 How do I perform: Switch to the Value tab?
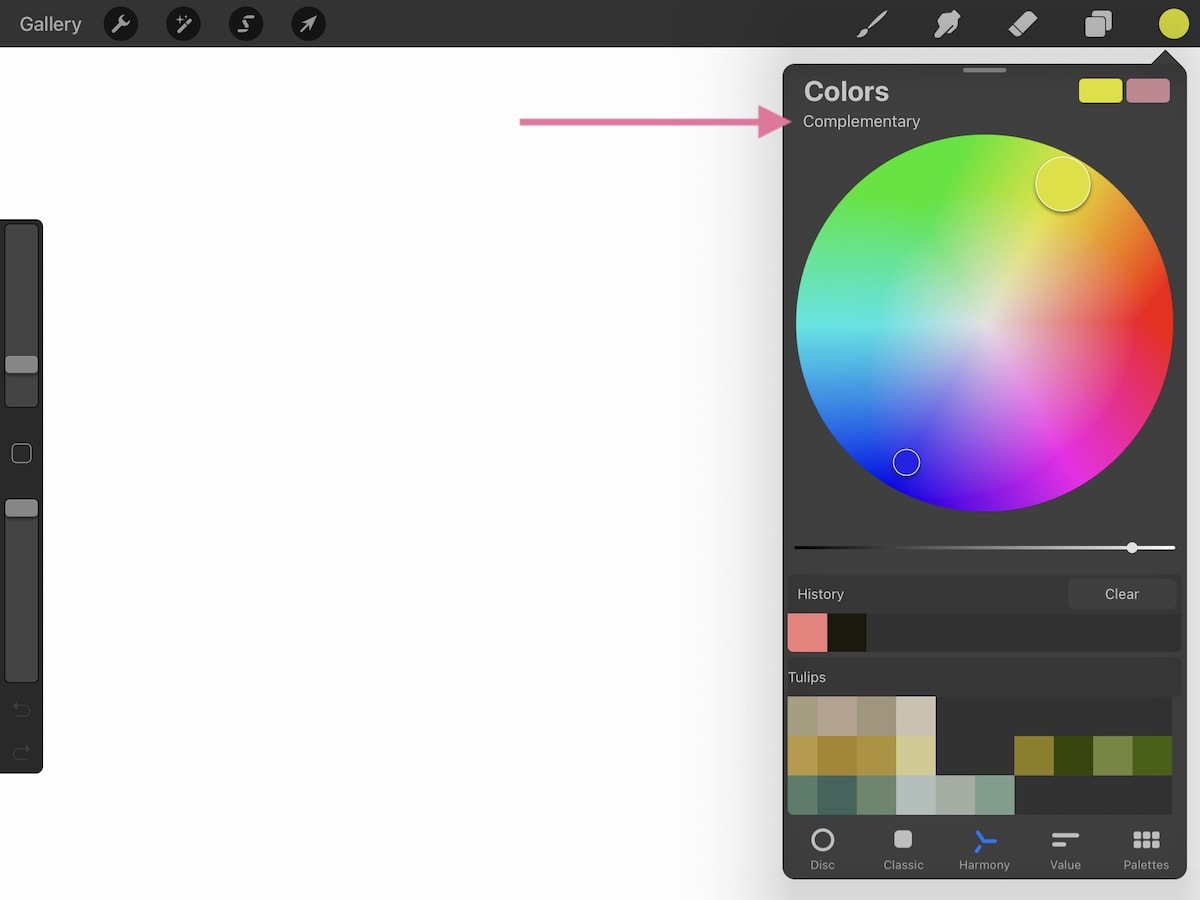click(x=1065, y=849)
